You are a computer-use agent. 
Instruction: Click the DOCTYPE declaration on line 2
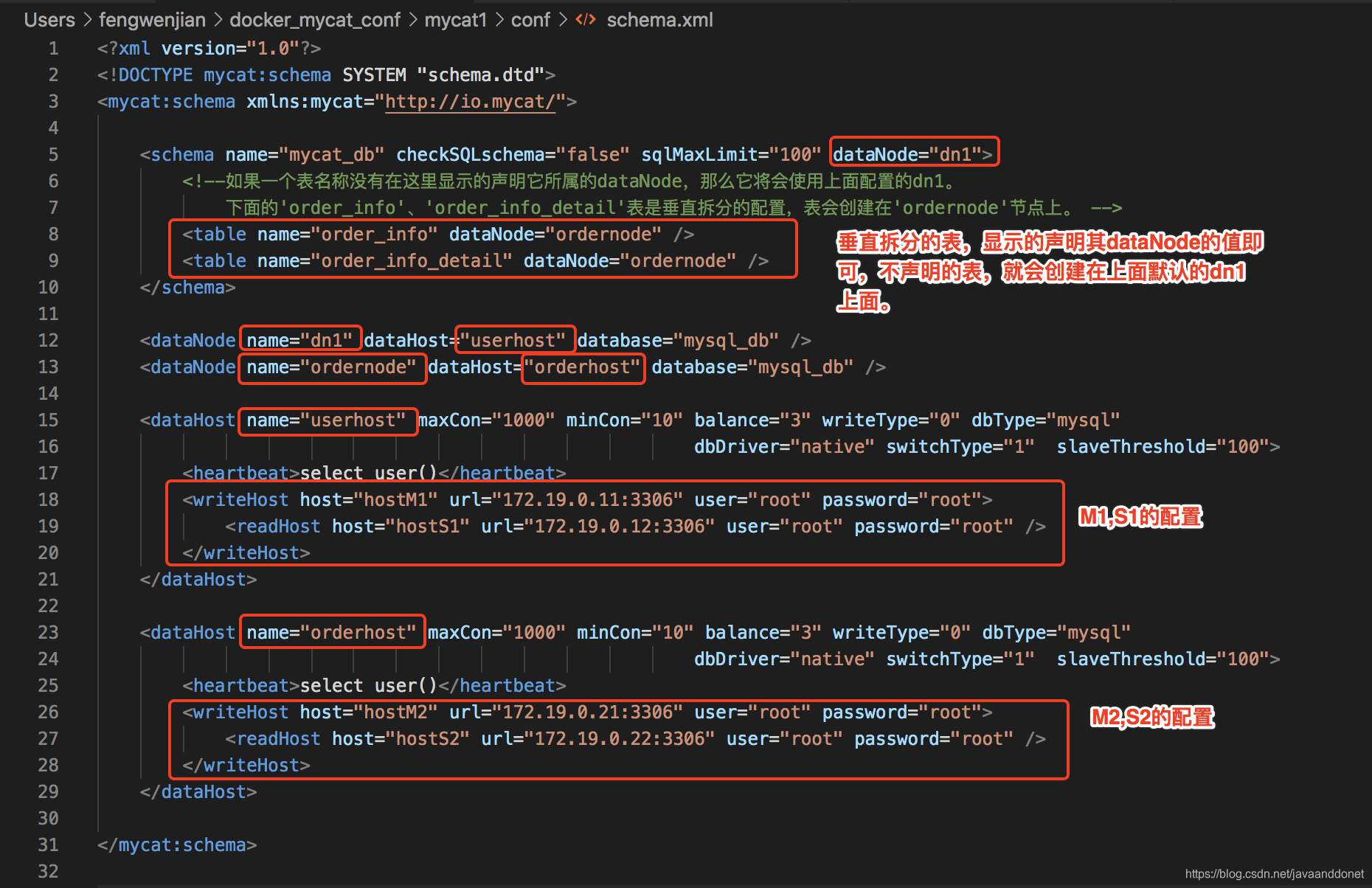tap(326, 75)
